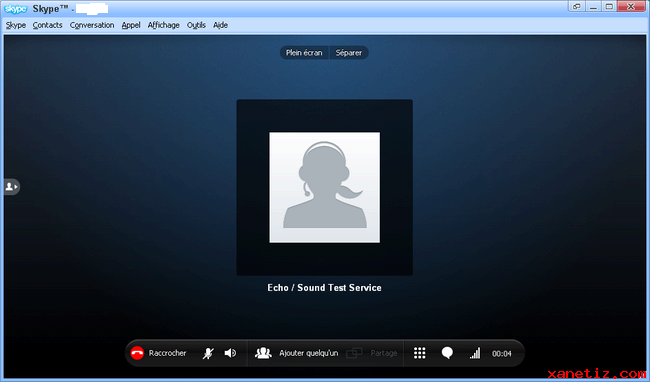
Task: Switch to Plein écran view
Action: coord(304,53)
